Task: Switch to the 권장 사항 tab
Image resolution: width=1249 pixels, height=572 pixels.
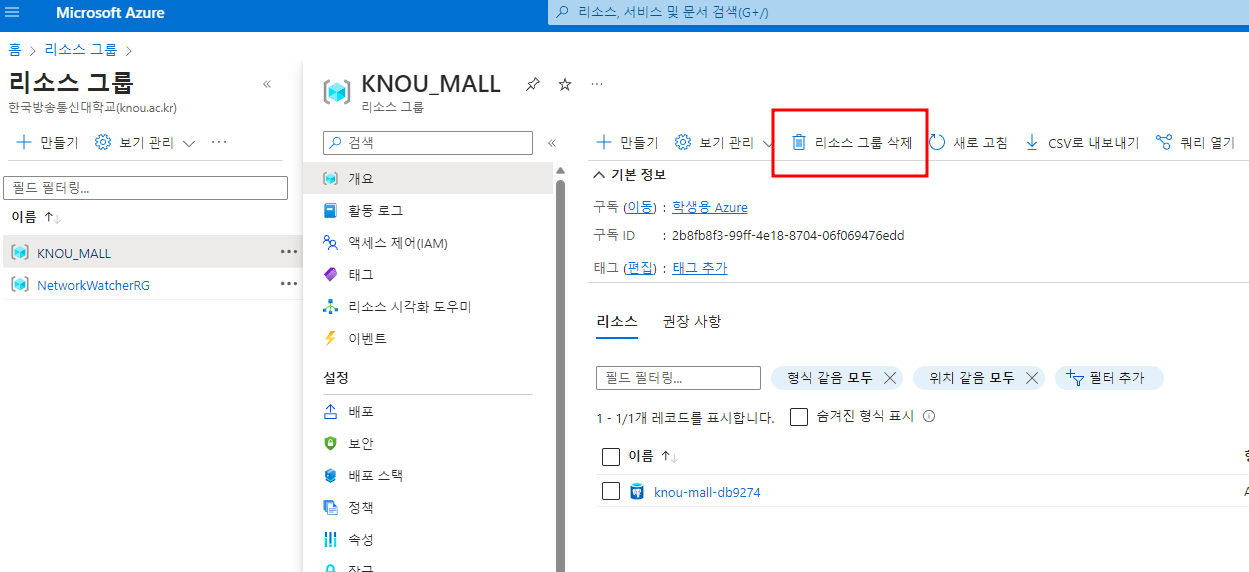Action: coord(692,321)
